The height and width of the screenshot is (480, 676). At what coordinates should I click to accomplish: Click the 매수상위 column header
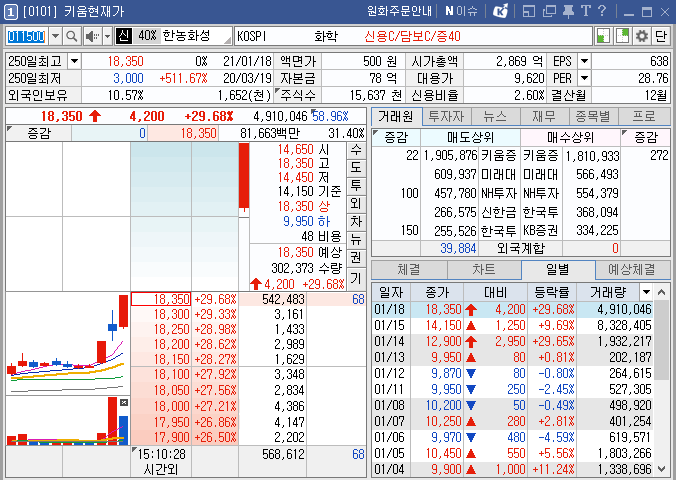570,138
